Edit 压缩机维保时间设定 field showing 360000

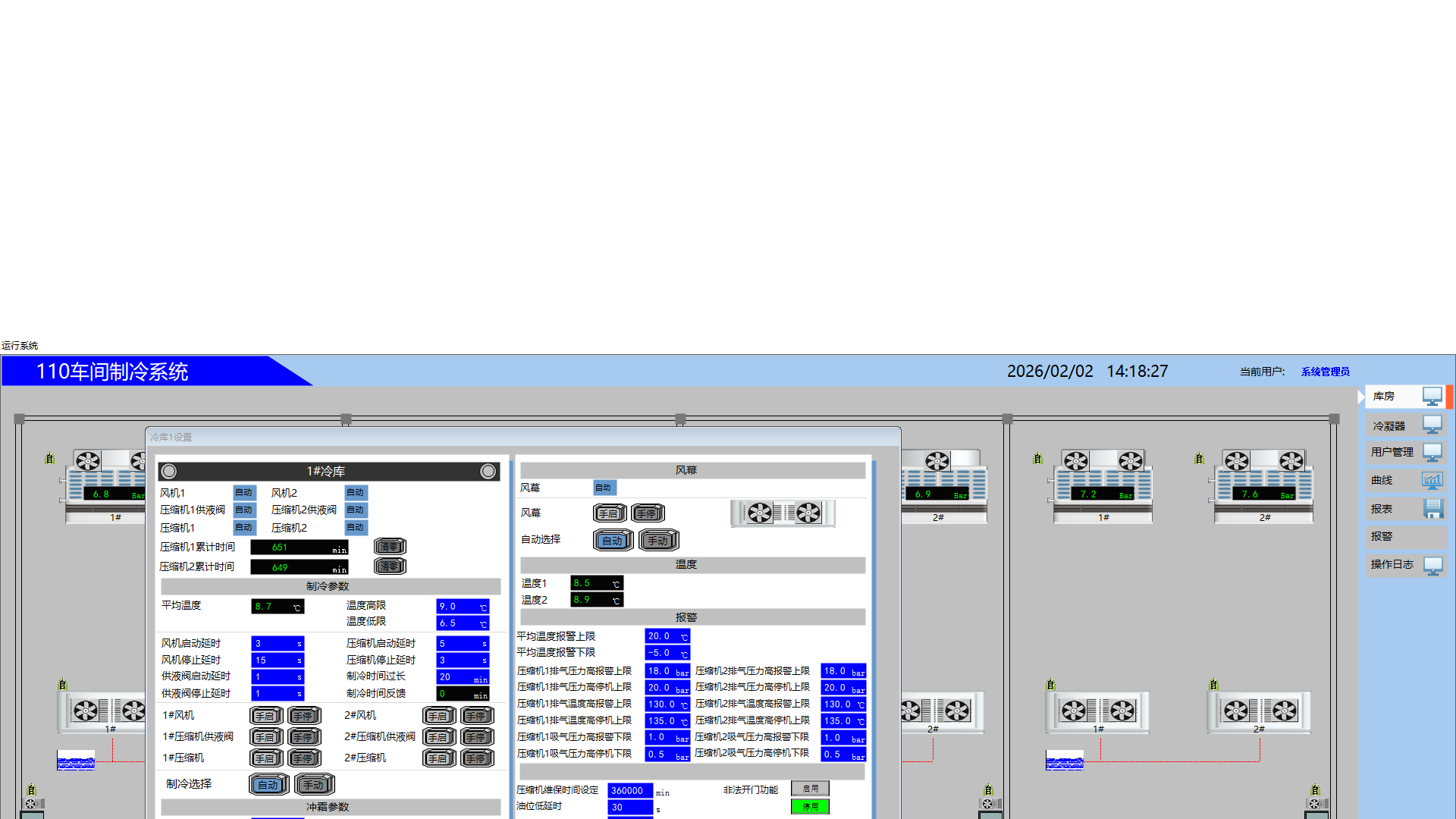(x=629, y=791)
